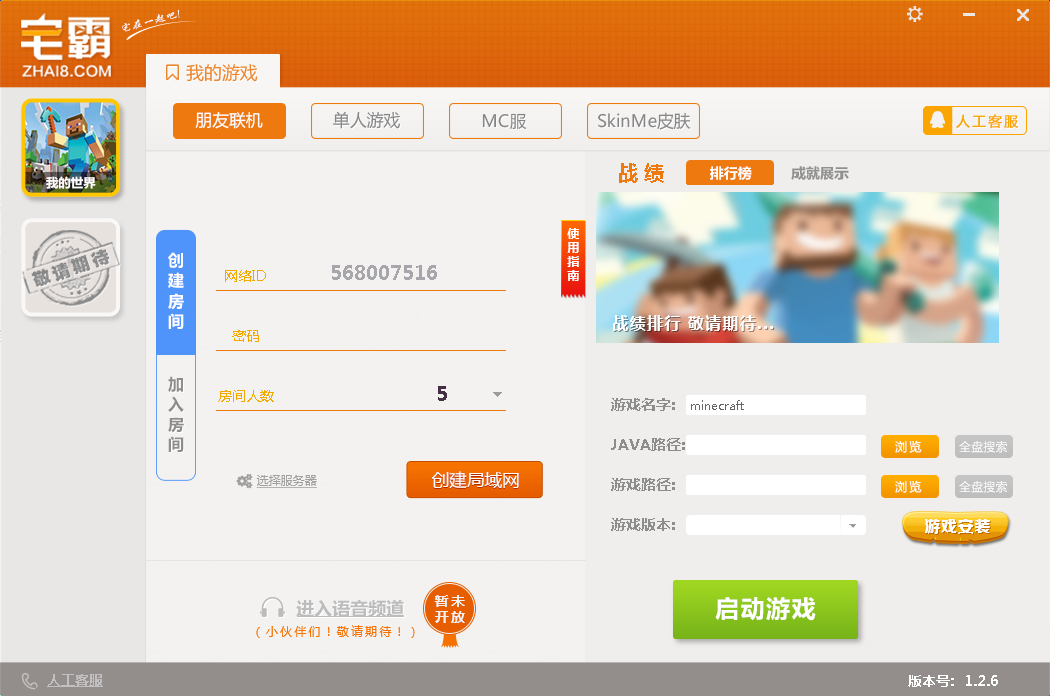Open the settings gear in the title bar
The image size is (1050, 696).
click(914, 15)
